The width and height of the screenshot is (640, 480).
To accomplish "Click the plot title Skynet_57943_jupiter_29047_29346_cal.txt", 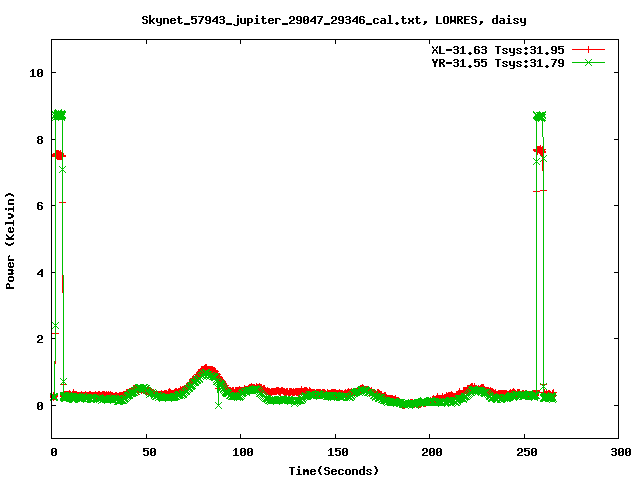I will (334, 20).
